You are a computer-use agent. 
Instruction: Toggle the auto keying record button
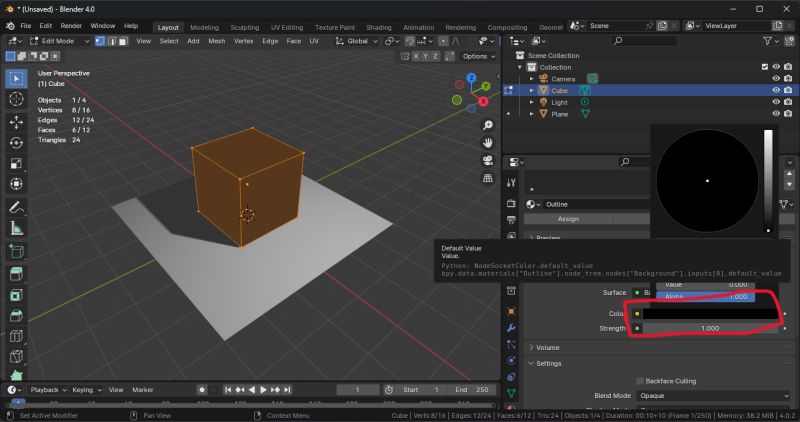click(x=202, y=390)
